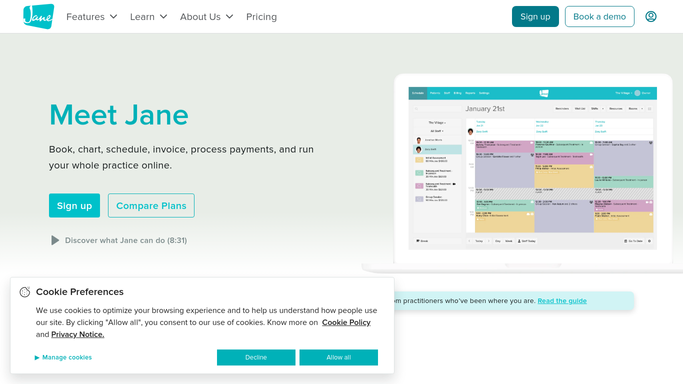Viewport: 683px width, 384px height.
Task: Click the Book a demo button
Action: pos(599,17)
